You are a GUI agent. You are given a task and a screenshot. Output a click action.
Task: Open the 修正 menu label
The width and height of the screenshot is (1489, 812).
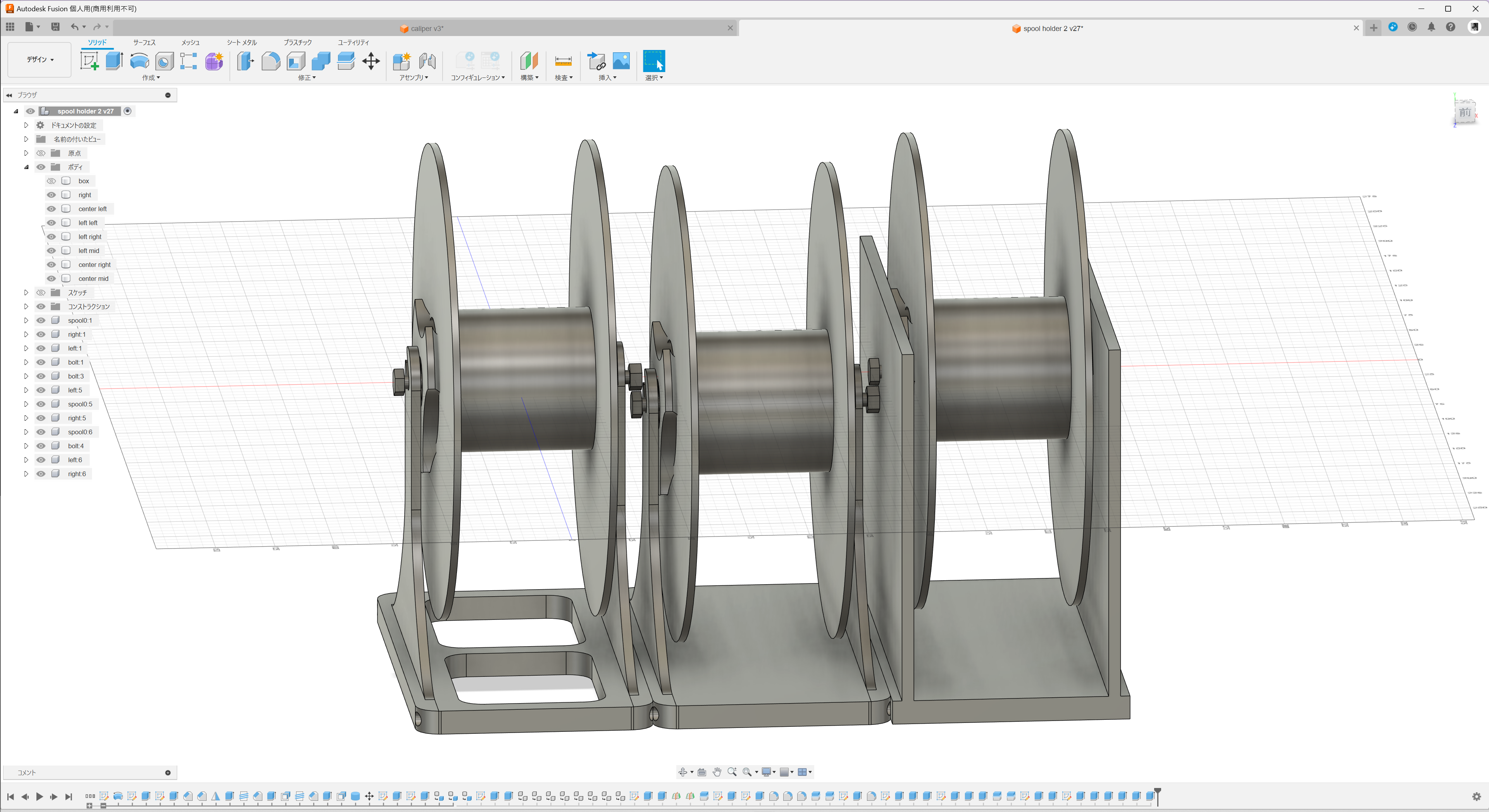point(306,77)
